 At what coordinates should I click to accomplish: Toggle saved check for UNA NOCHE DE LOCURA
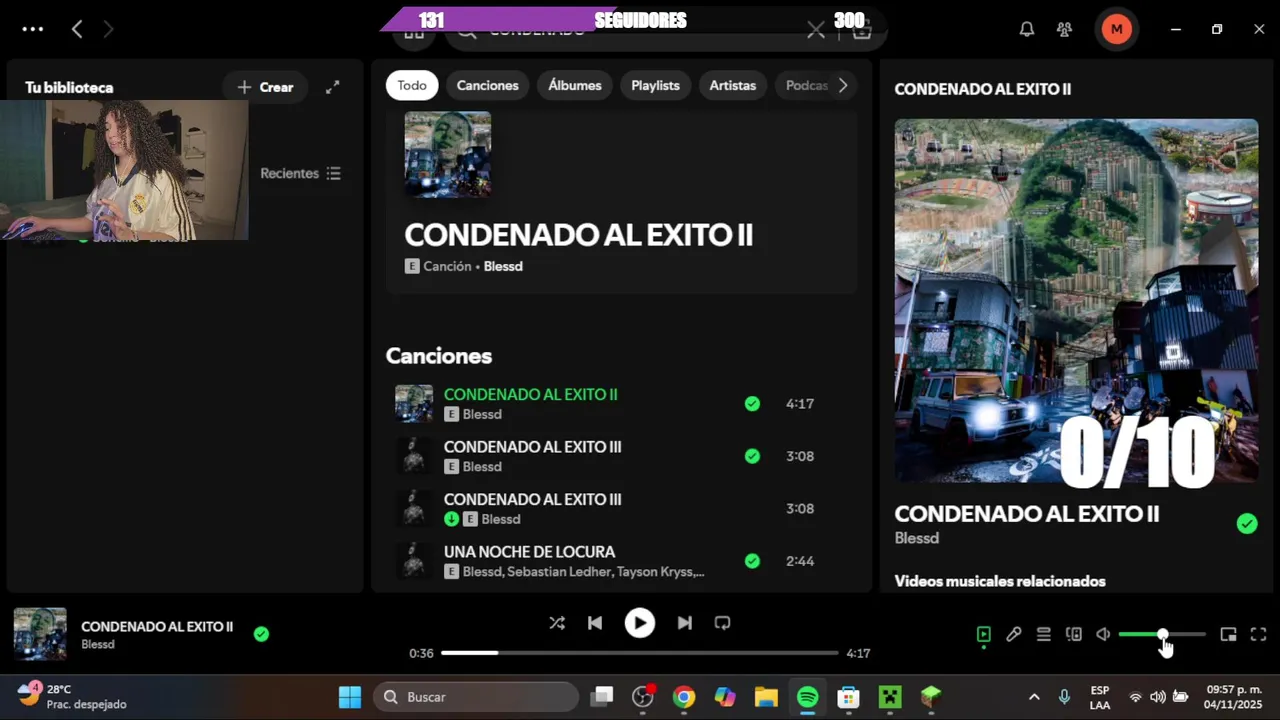(752, 561)
